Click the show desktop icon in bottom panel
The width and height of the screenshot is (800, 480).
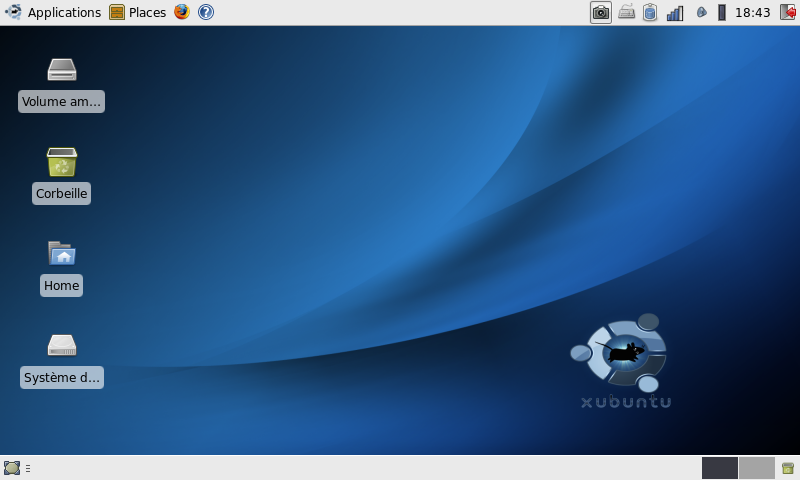click(x=12, y=468)
